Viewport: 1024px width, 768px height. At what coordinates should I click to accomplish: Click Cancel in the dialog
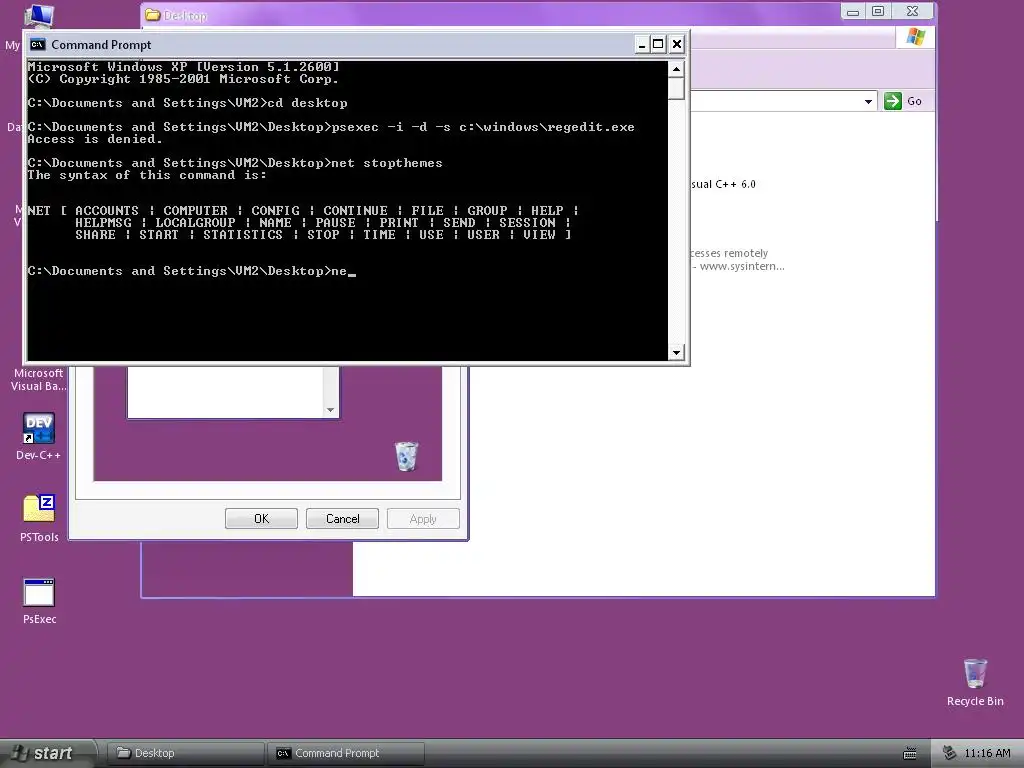[x=342, y=519]
